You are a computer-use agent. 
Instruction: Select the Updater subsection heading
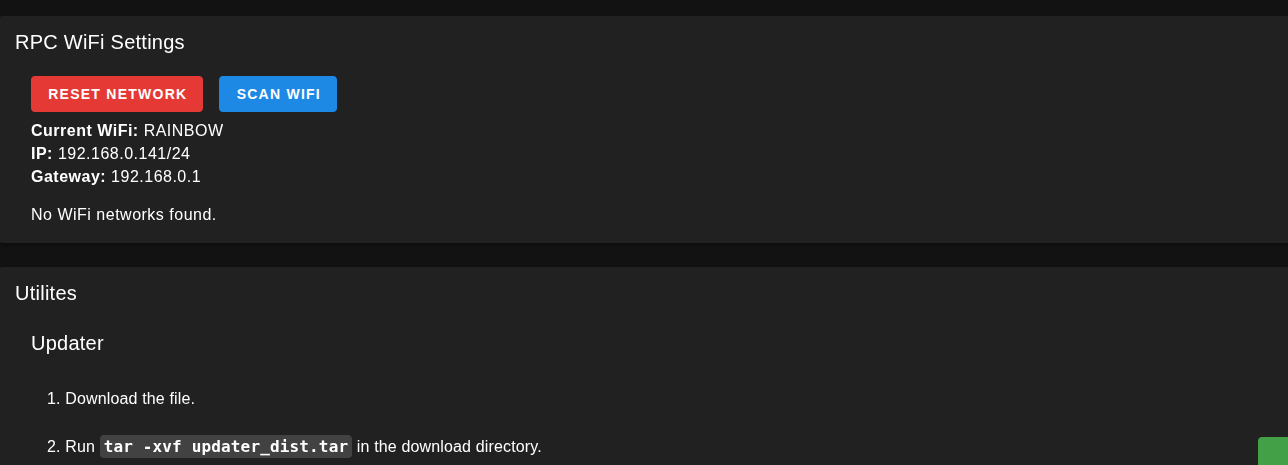click(x=67, y=343)
